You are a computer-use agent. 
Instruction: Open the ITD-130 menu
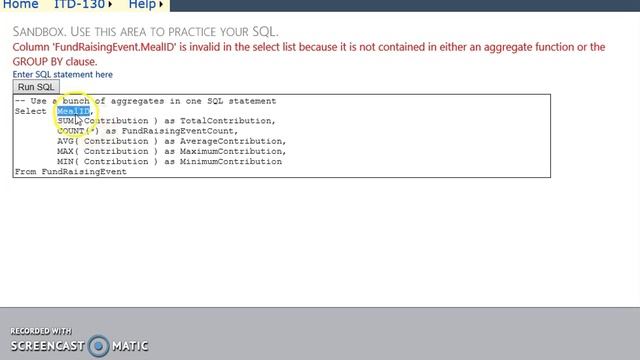80,4
